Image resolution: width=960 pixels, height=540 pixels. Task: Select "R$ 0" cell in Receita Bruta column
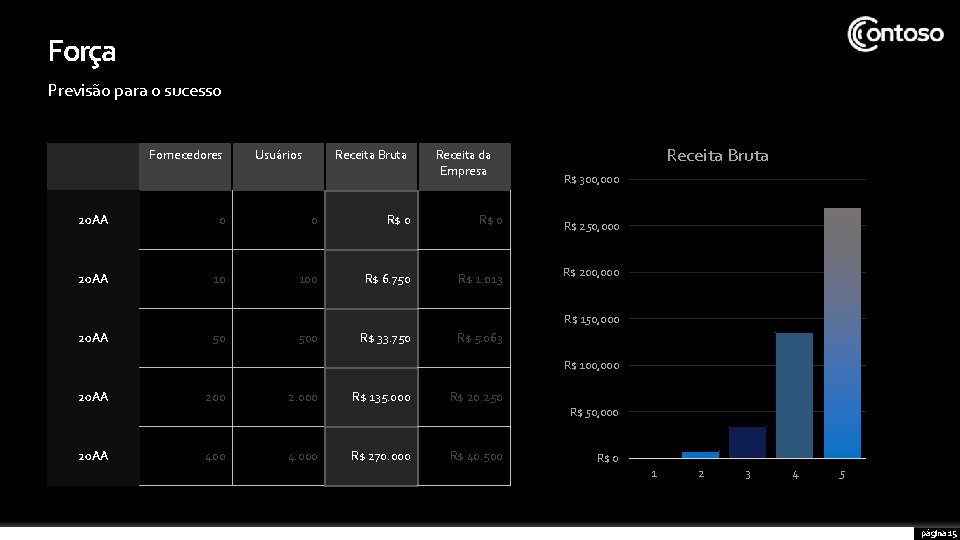click(371, 220)
